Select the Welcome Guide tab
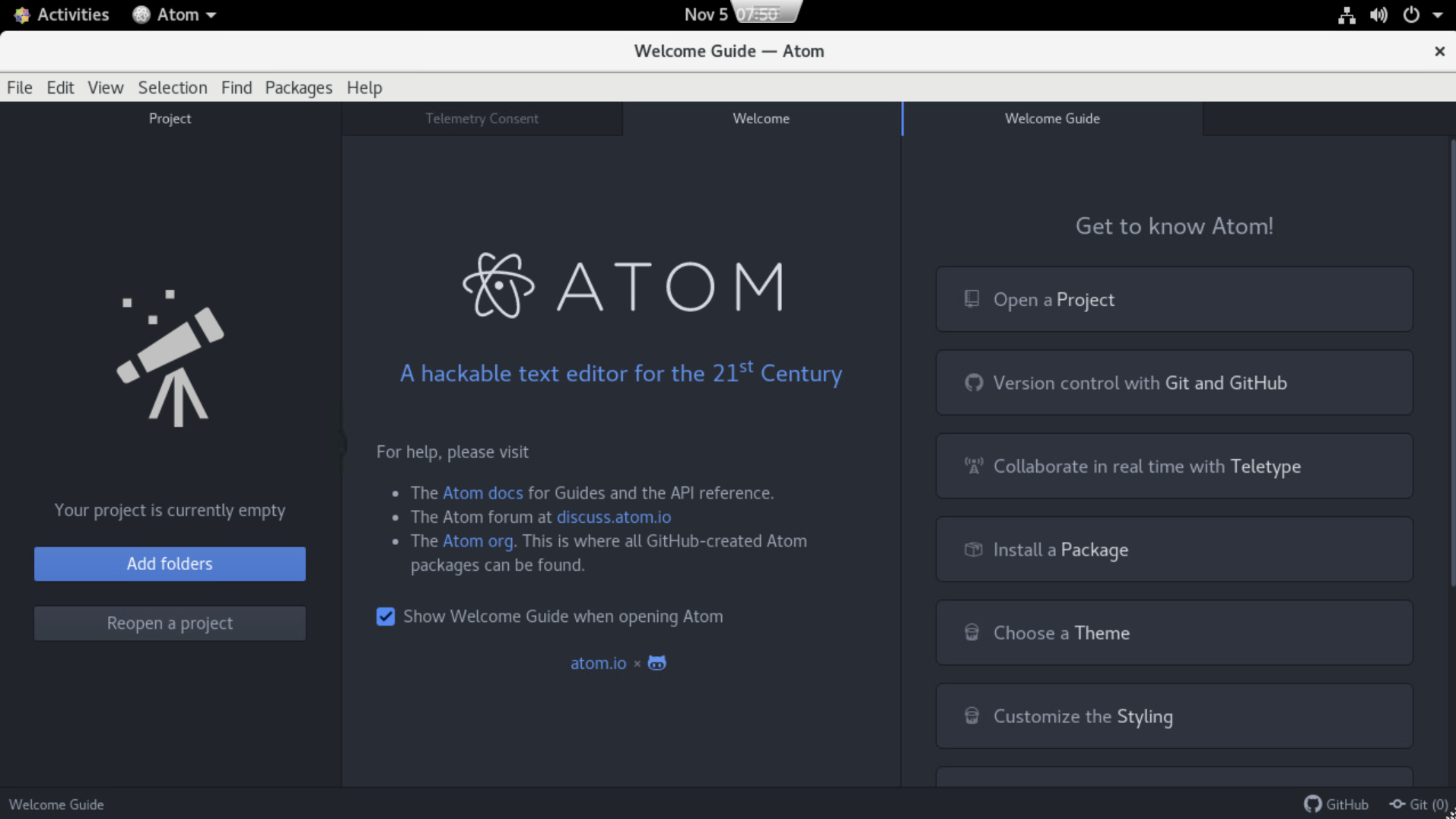1456x819 pixels. 1052,119
